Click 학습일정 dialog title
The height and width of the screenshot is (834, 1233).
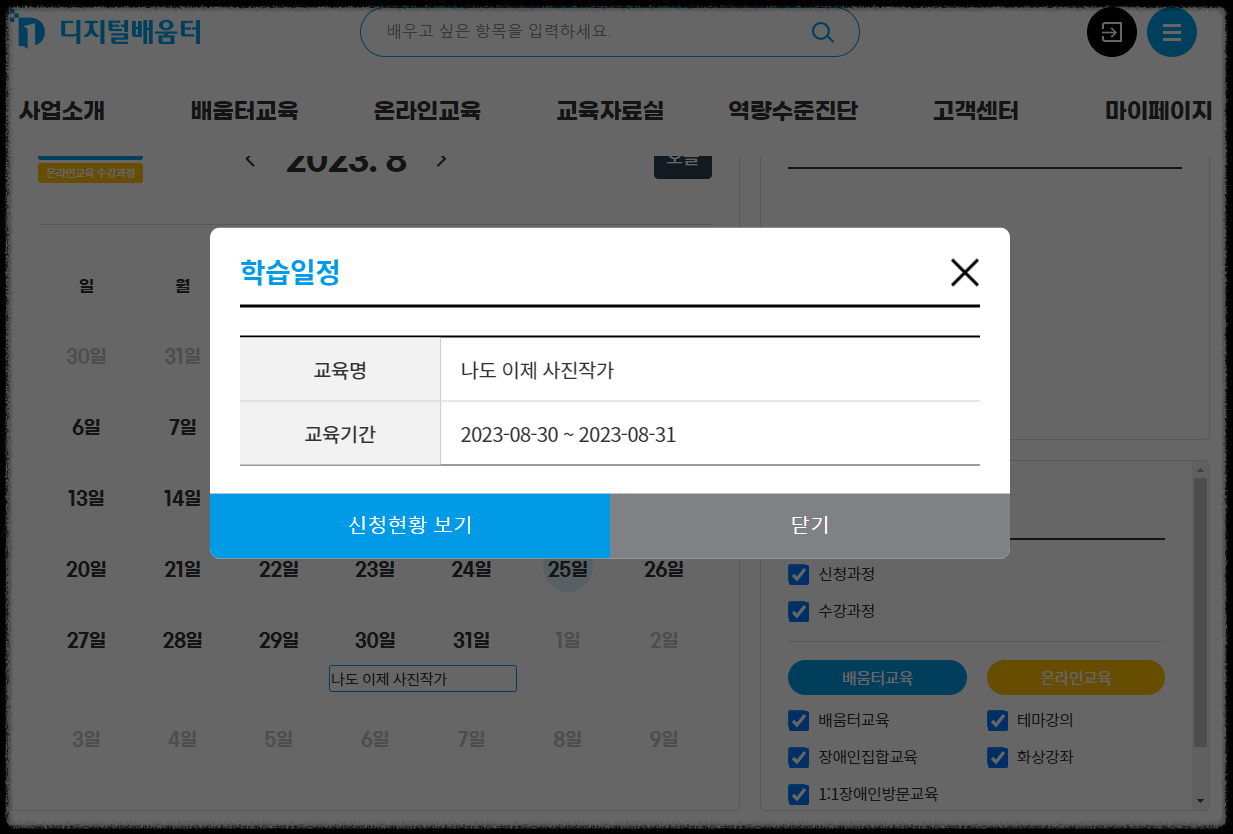(x=290, y=272)
